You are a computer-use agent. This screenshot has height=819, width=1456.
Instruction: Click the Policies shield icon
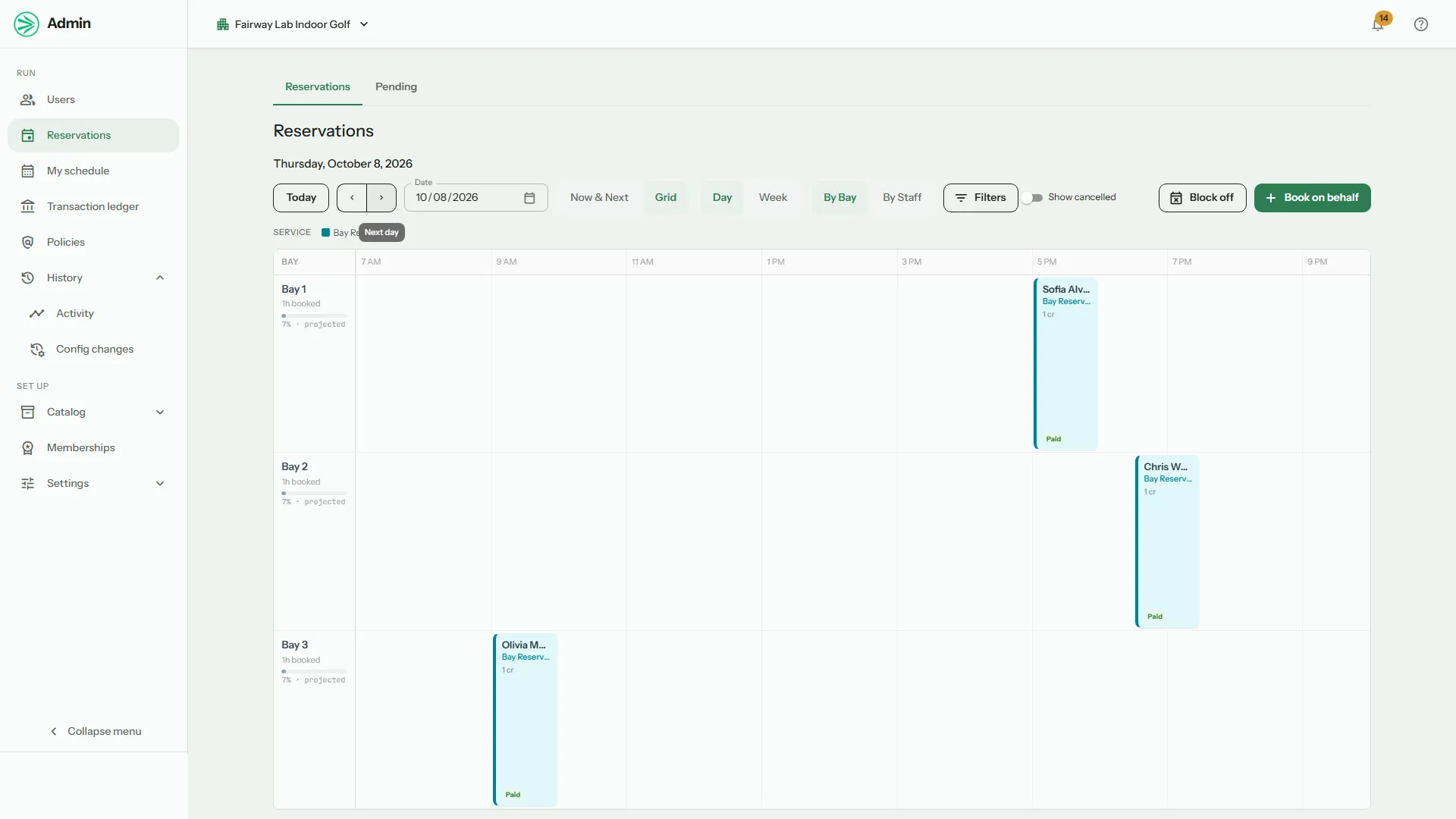click(28, 242)
